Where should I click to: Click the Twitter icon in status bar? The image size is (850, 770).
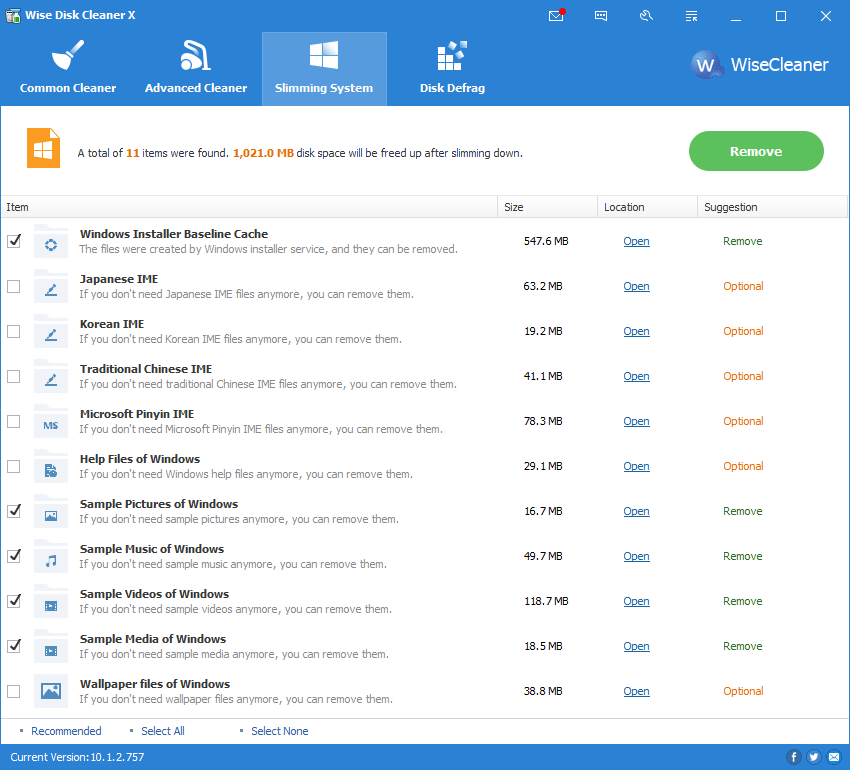click(x=814, y=757)
